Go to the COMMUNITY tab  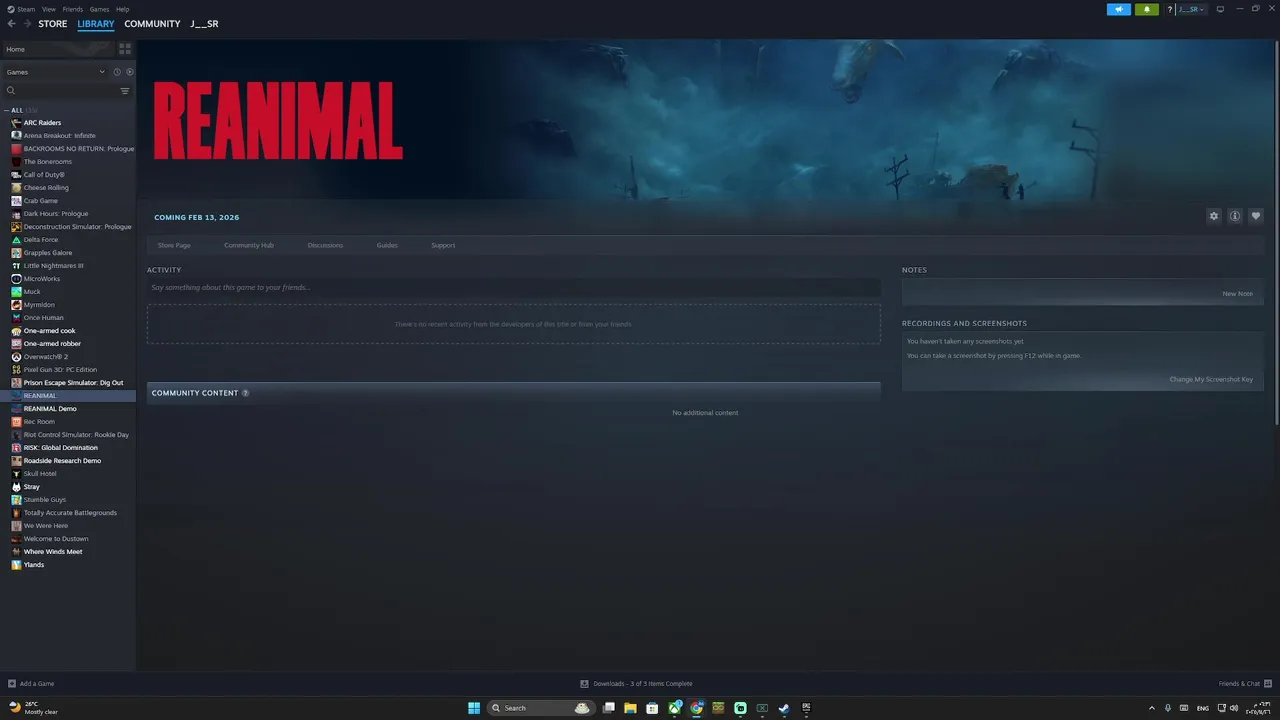coord(152,24)
